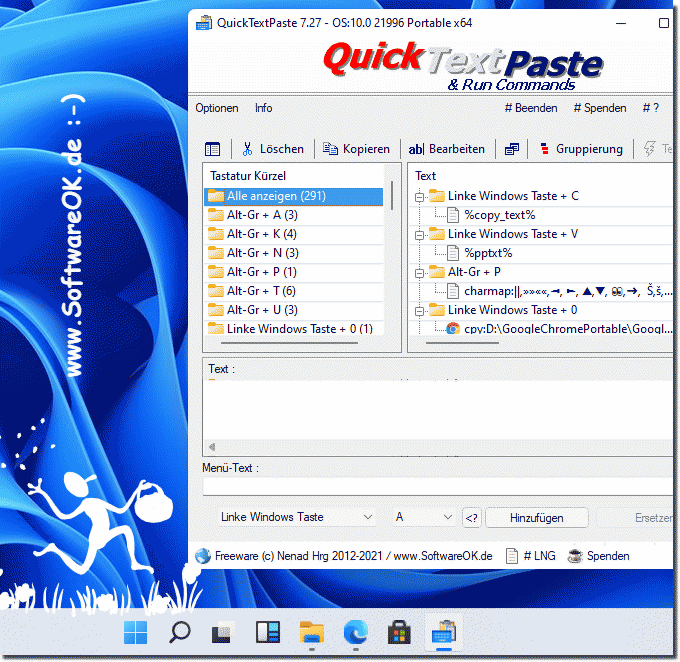Viewport: 680px width, 662px height.
Task: Open Task View in taskbar
Action: (223, 633)
